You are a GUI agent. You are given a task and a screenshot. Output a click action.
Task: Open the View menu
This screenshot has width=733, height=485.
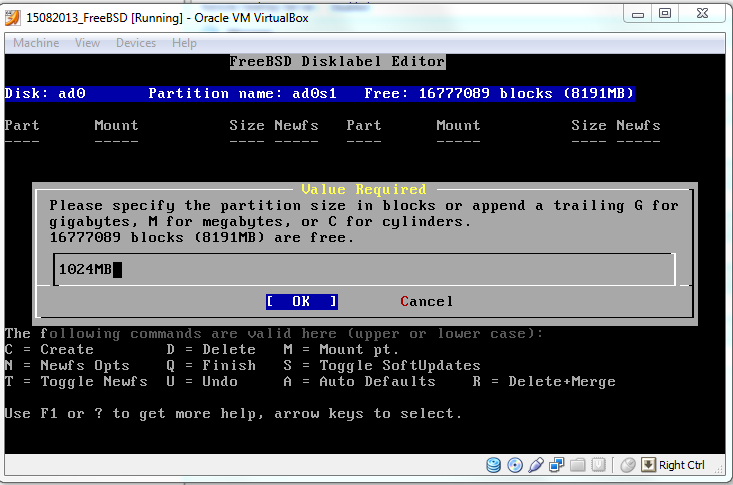87,43
